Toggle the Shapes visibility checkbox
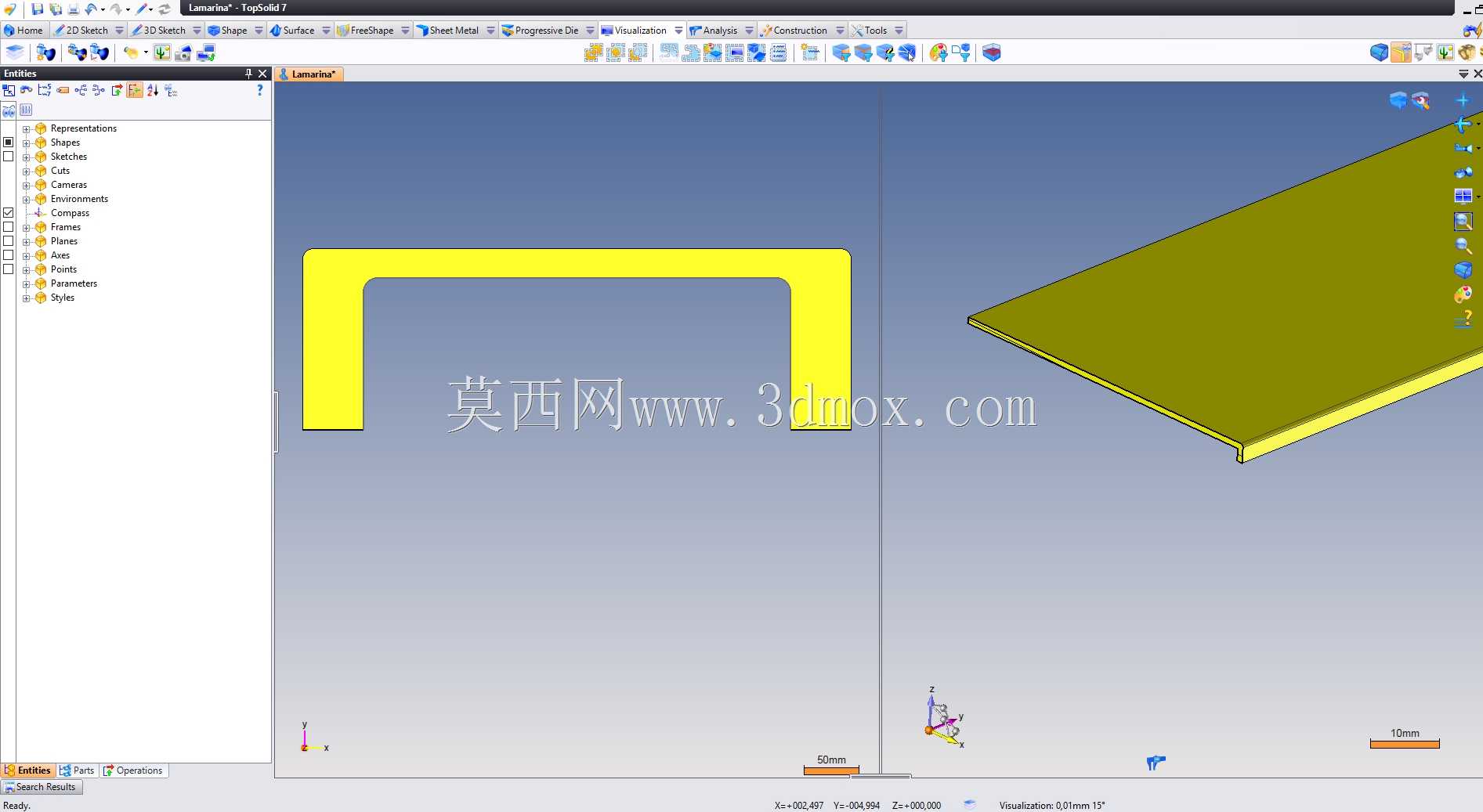The width and height of the screenshot is (1483, 812). point(9,143)
